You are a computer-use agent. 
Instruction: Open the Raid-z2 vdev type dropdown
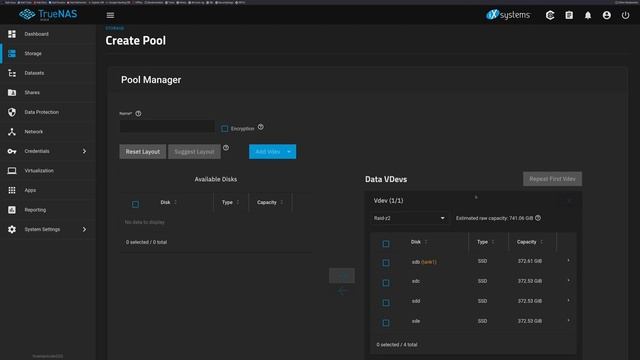[x=409, y=218]
